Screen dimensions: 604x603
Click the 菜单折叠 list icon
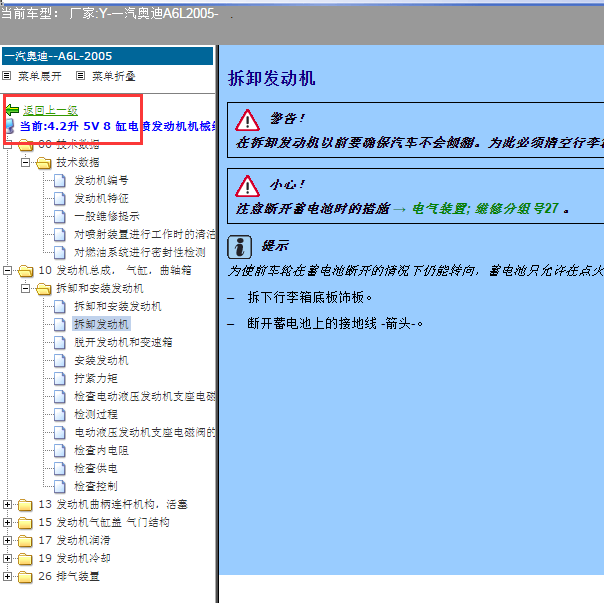(x=80, y=76)
